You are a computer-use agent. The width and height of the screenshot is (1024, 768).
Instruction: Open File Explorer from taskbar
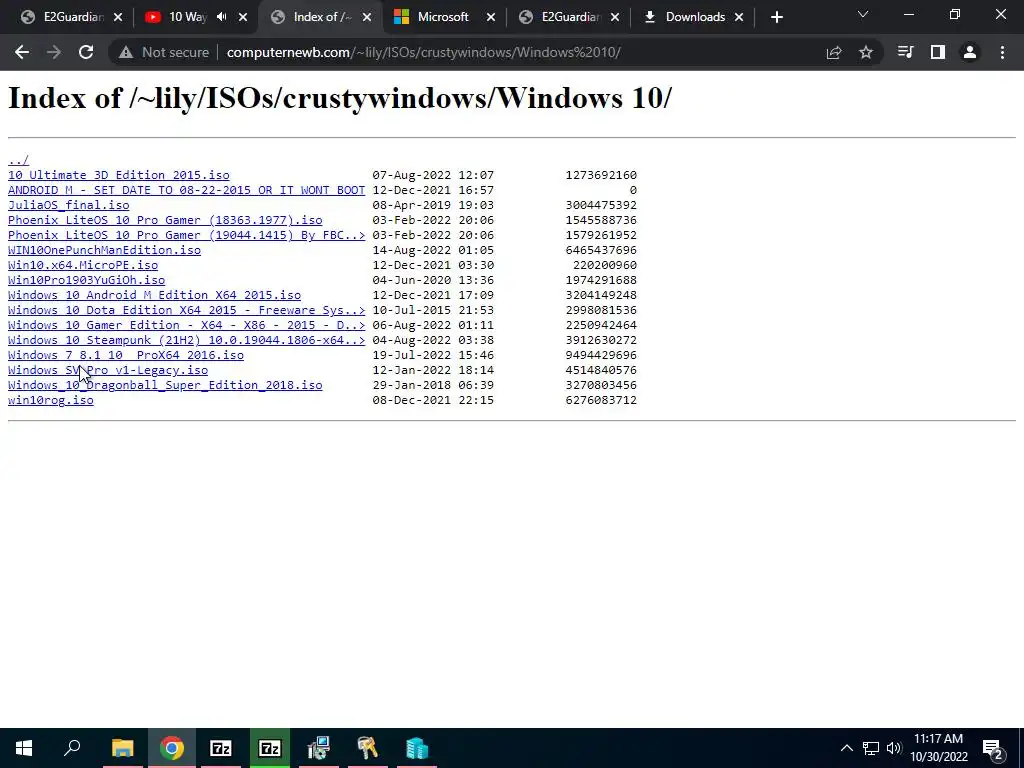click(122, 748)
